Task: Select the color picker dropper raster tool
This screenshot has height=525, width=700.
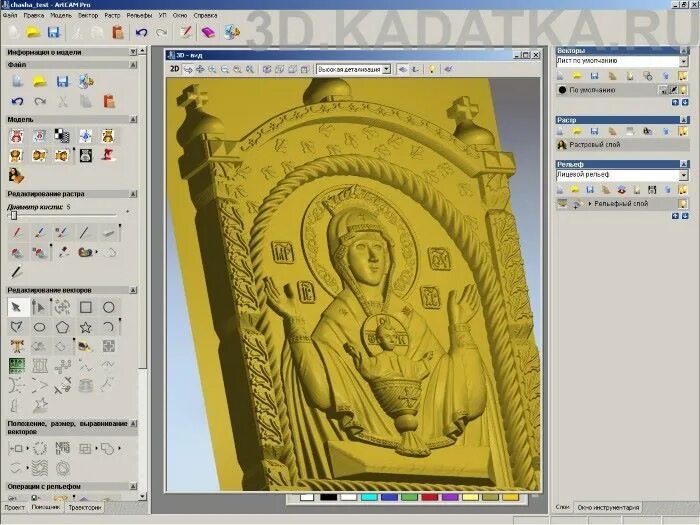Action: pos(63,253)
